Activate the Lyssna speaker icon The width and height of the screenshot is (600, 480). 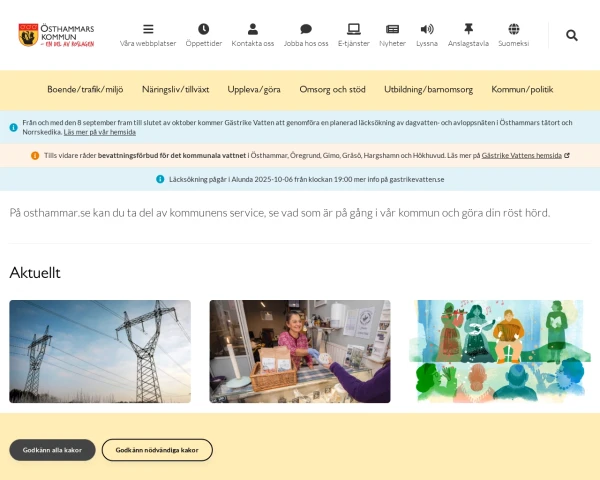427,29
